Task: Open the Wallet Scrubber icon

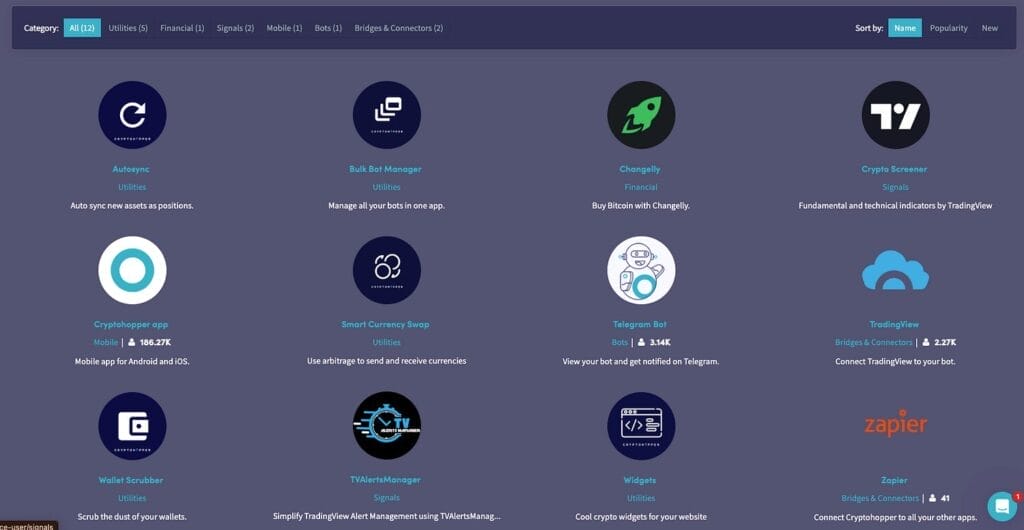Action: pyautogui.click(x=132, y=425)
